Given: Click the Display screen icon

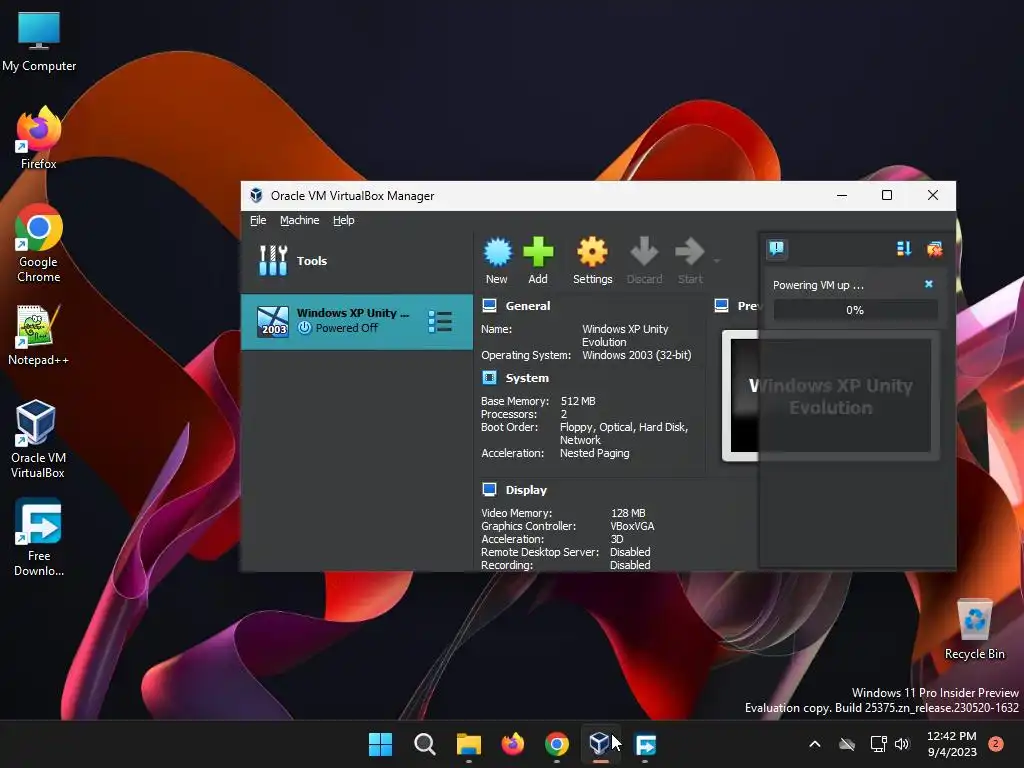Looking at the screenshot, I should coord(489,489).
